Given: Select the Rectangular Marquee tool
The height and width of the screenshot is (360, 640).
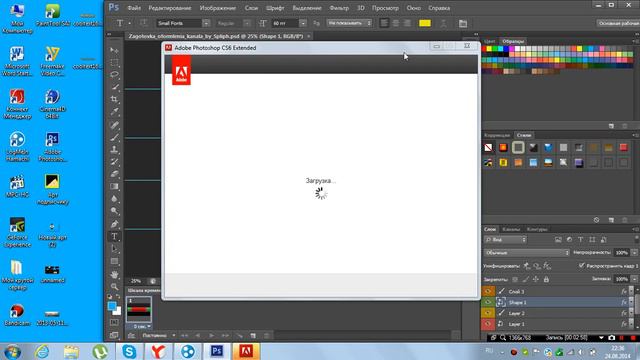Looking at the screenshot, I should coord(115,63).
